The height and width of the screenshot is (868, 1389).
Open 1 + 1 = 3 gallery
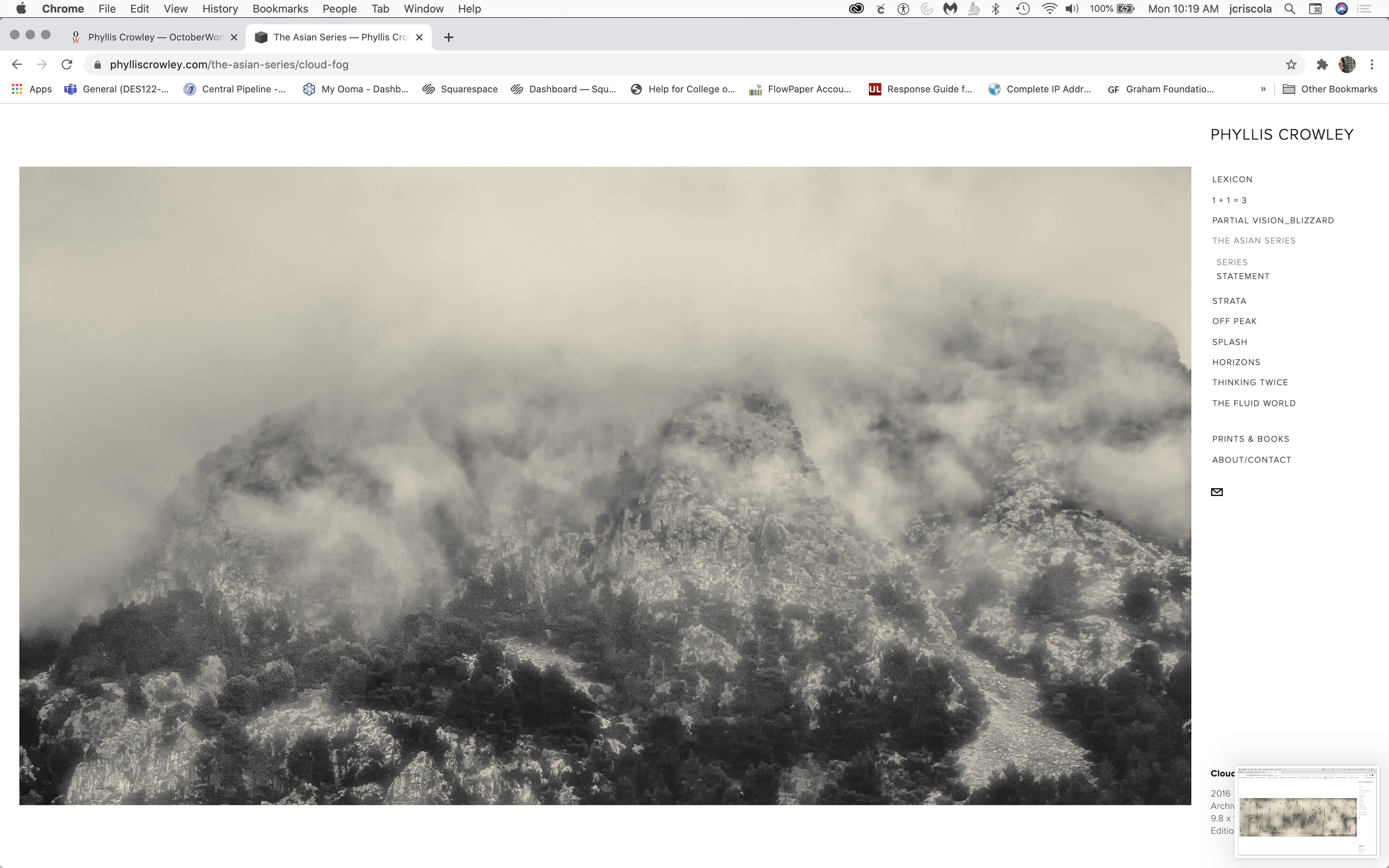tap(1230, 200)
